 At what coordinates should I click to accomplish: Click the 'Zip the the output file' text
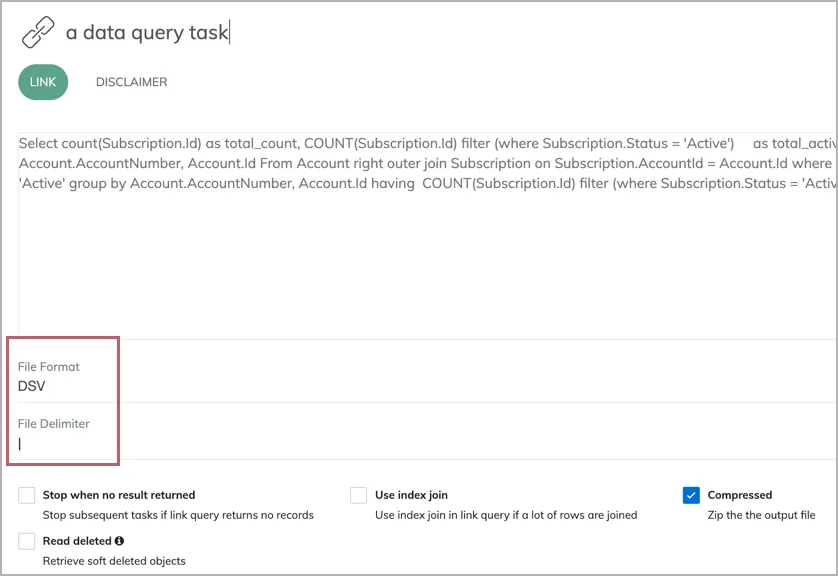click(761, 515)
